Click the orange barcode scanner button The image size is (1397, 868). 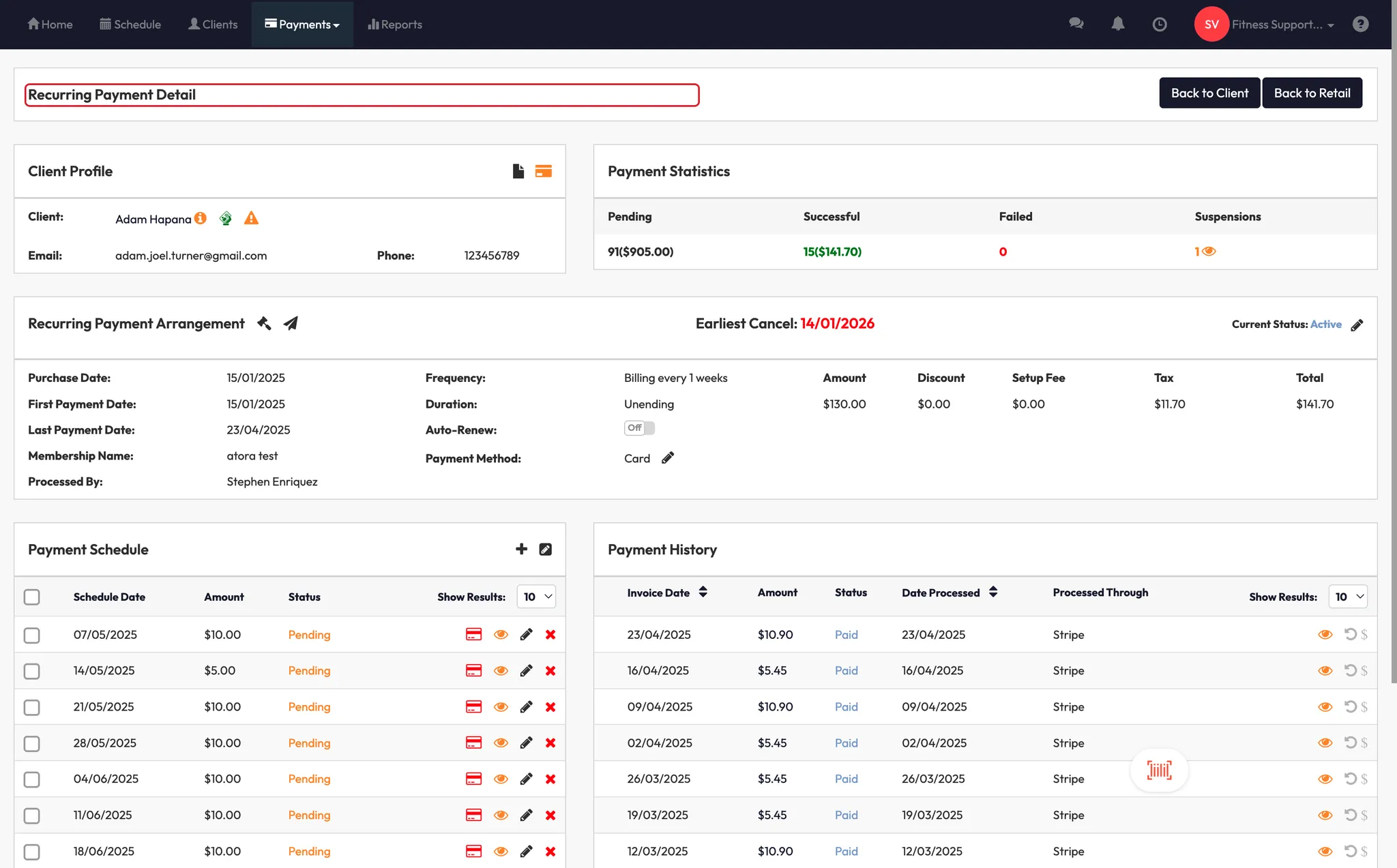1159,770
